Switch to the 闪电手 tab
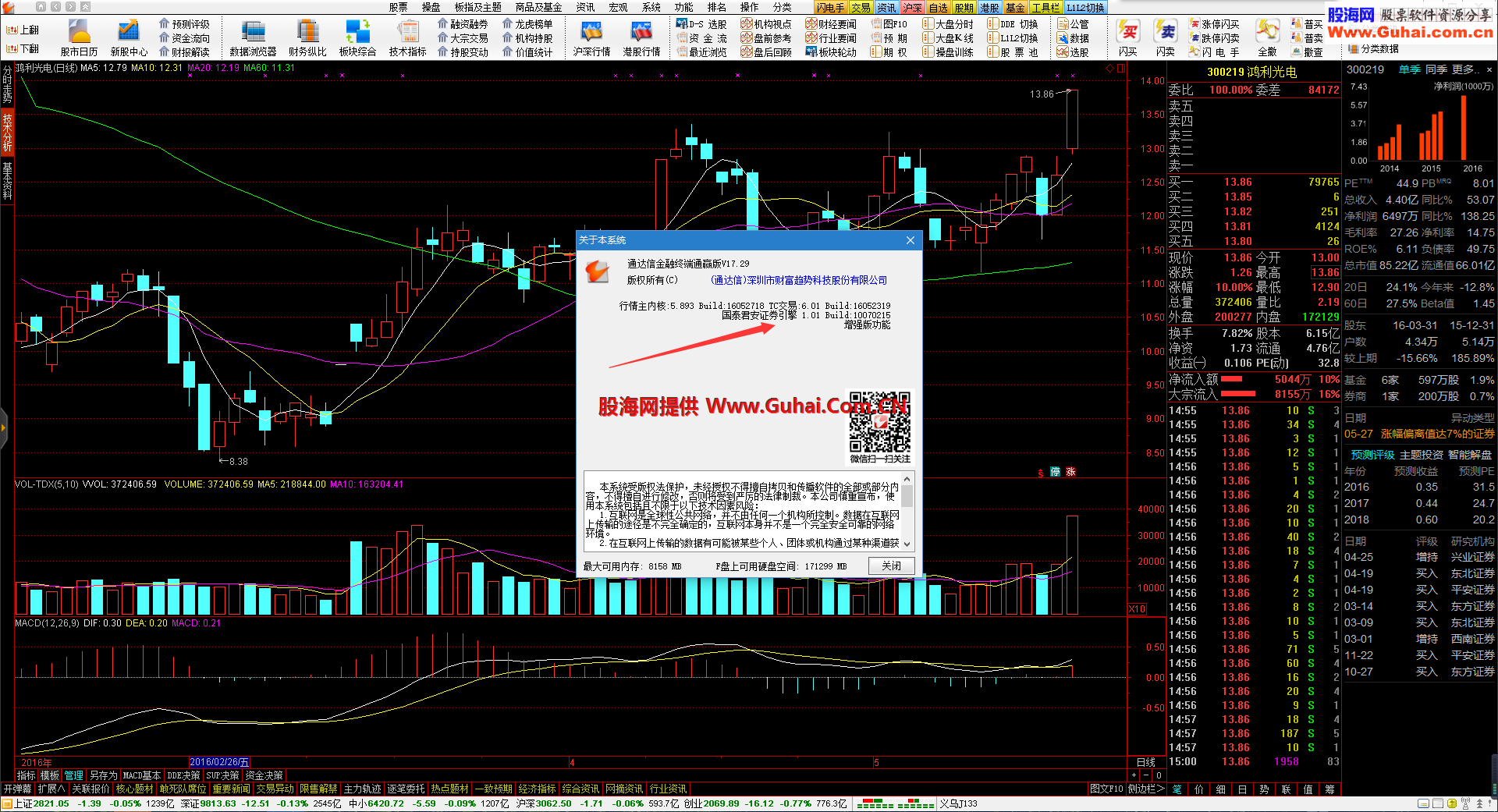The width and height of the screenshot is (1498, 812). (x=830, y=7)
